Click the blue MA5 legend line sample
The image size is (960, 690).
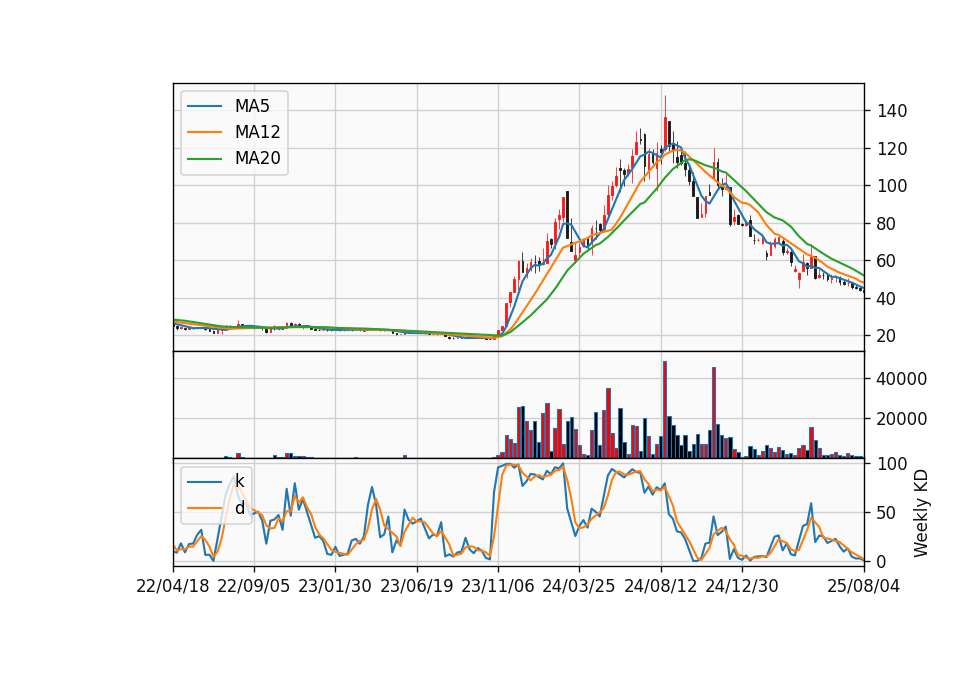204,107
